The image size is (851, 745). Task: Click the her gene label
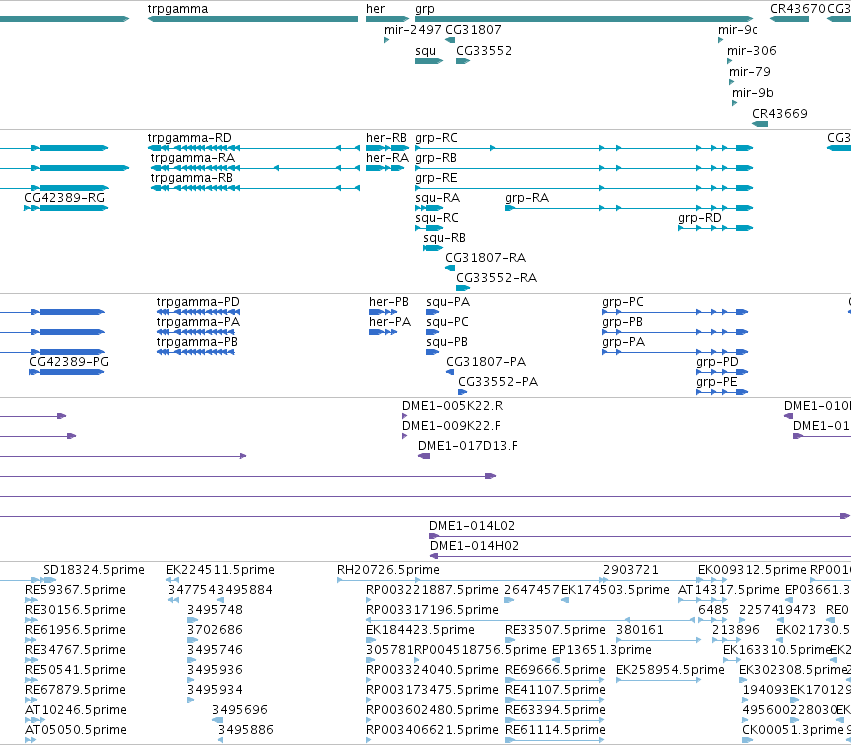(375, 9)
